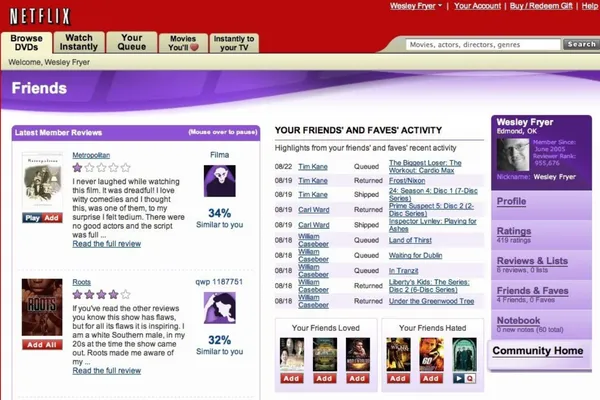Viewport: 600px width, 400px height.
Task: Open Under the Greenwood Tree link
Action: (x=432, y=301)
